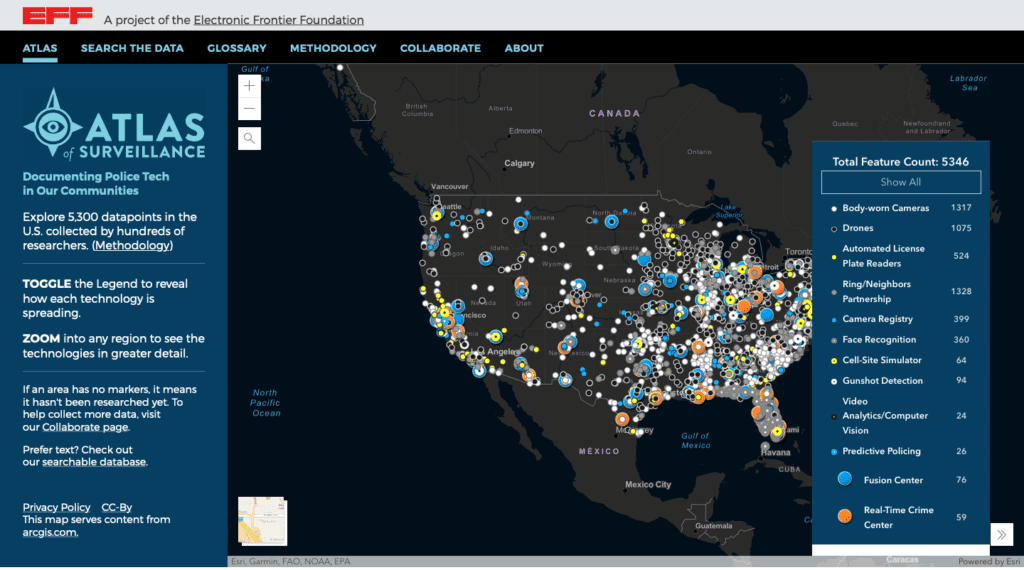
Task: Open the searchable database link
Action: 93,462
